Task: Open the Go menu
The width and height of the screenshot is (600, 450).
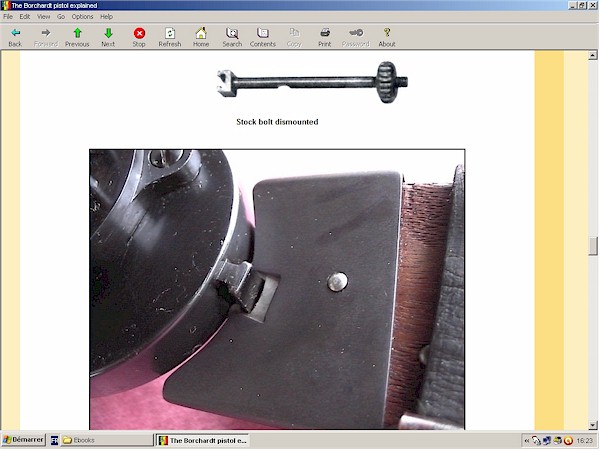Action: pos(61,16)
